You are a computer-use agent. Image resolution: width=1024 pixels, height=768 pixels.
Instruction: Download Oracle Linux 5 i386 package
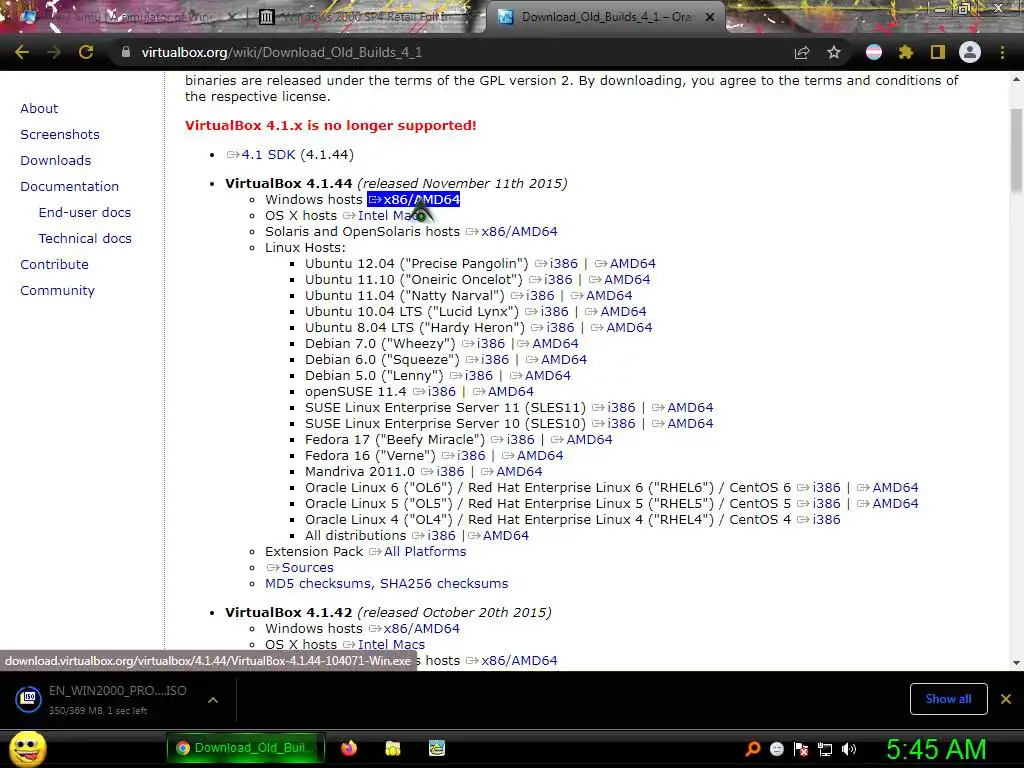[x=819, y=504]
